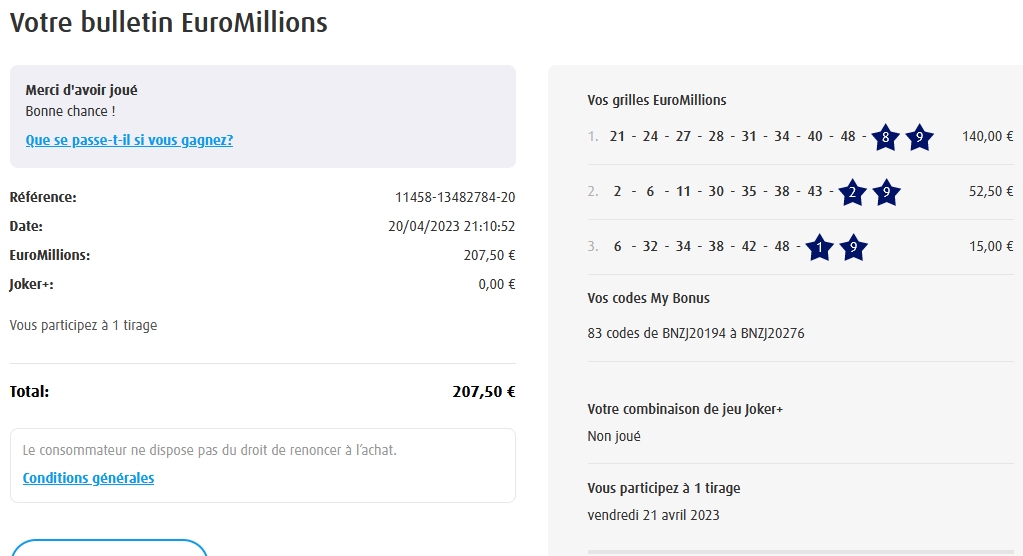Click the Joker+ "Non joué" text
This screenshot has height=556, width=1023.
[614, 436]
